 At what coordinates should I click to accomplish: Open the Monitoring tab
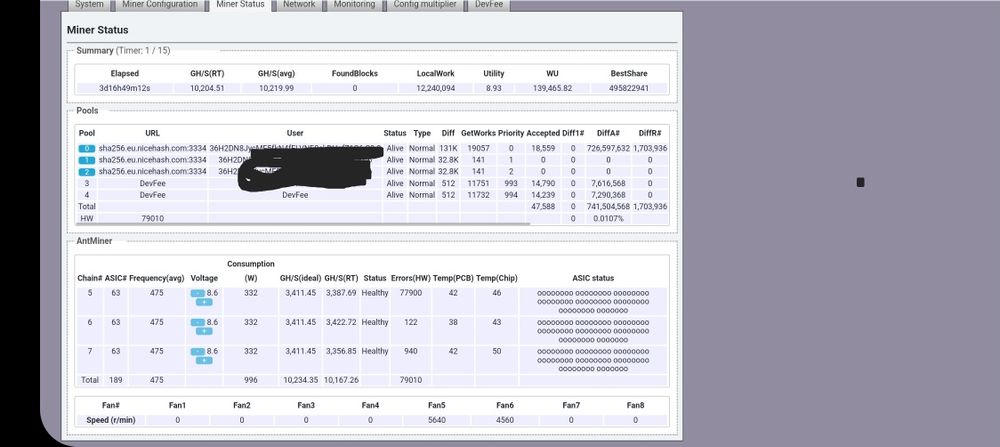(354, 4)
